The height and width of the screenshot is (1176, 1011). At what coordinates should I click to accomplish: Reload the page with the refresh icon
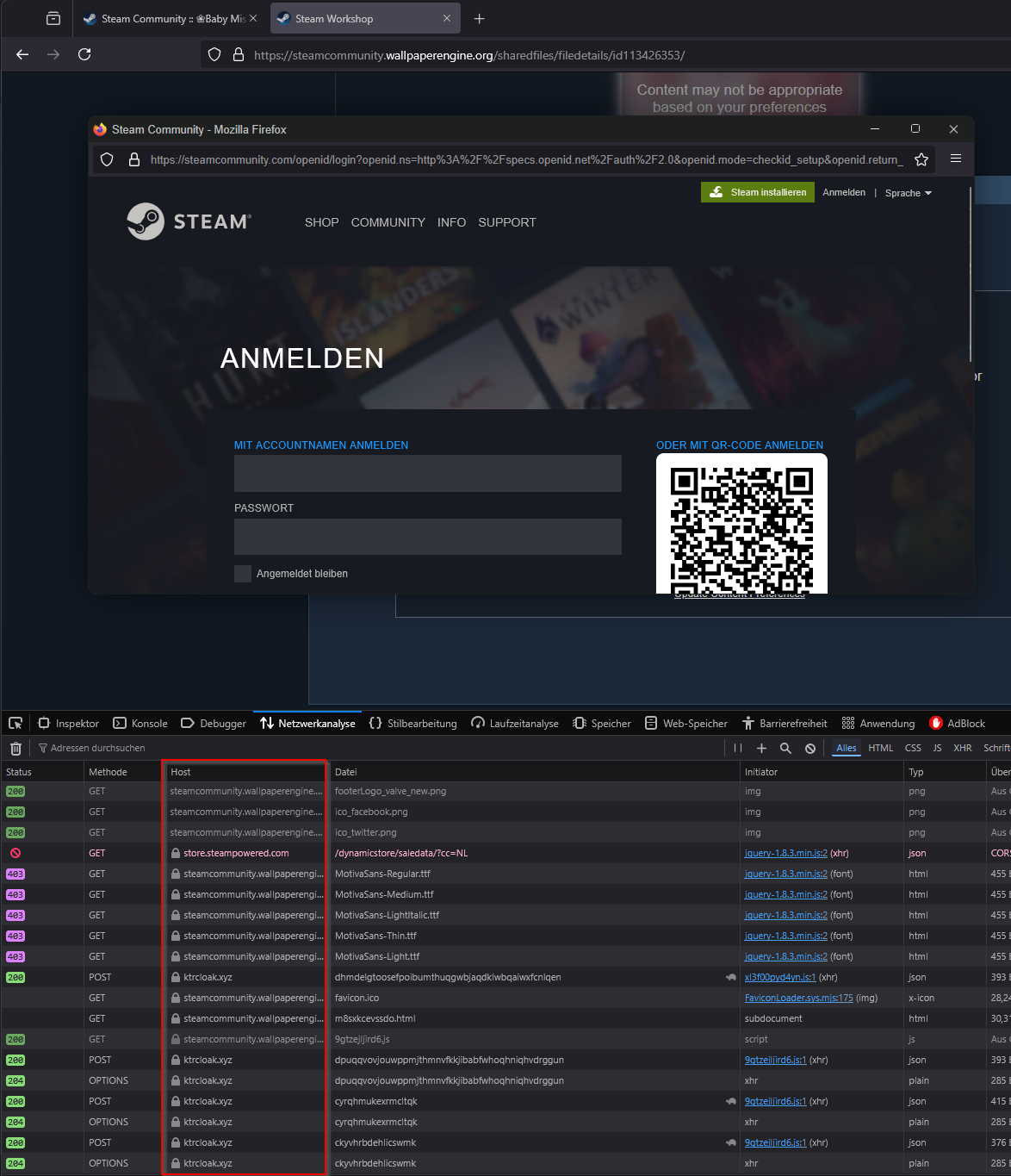point(84,54)
